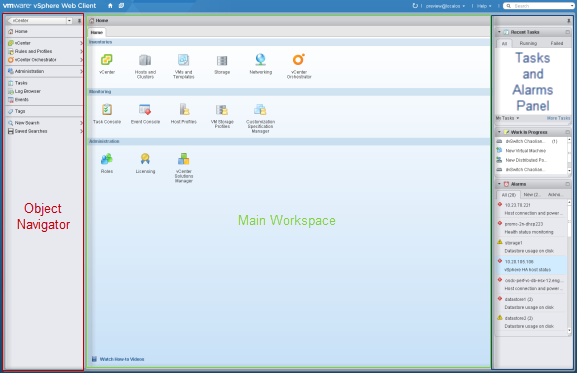This screenshot has height=373, width=577.
Task: Open the Roles administration icon
Action: (x=107, y=159)
